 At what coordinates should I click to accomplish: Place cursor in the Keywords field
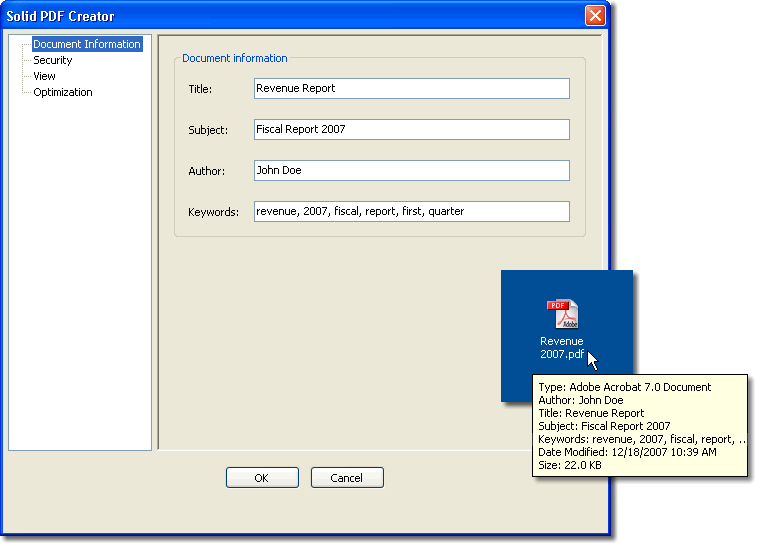[x=411, y=212]
